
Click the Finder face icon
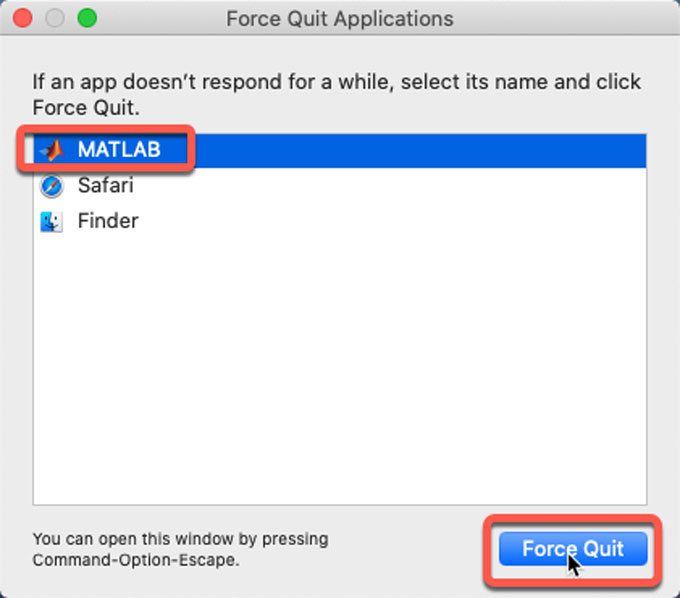[52, 222]
